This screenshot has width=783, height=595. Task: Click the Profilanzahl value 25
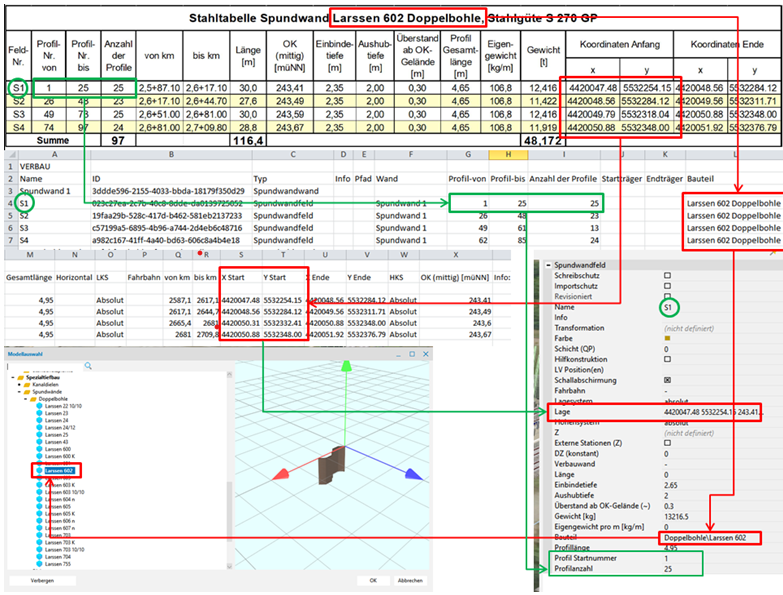(668, 569)
